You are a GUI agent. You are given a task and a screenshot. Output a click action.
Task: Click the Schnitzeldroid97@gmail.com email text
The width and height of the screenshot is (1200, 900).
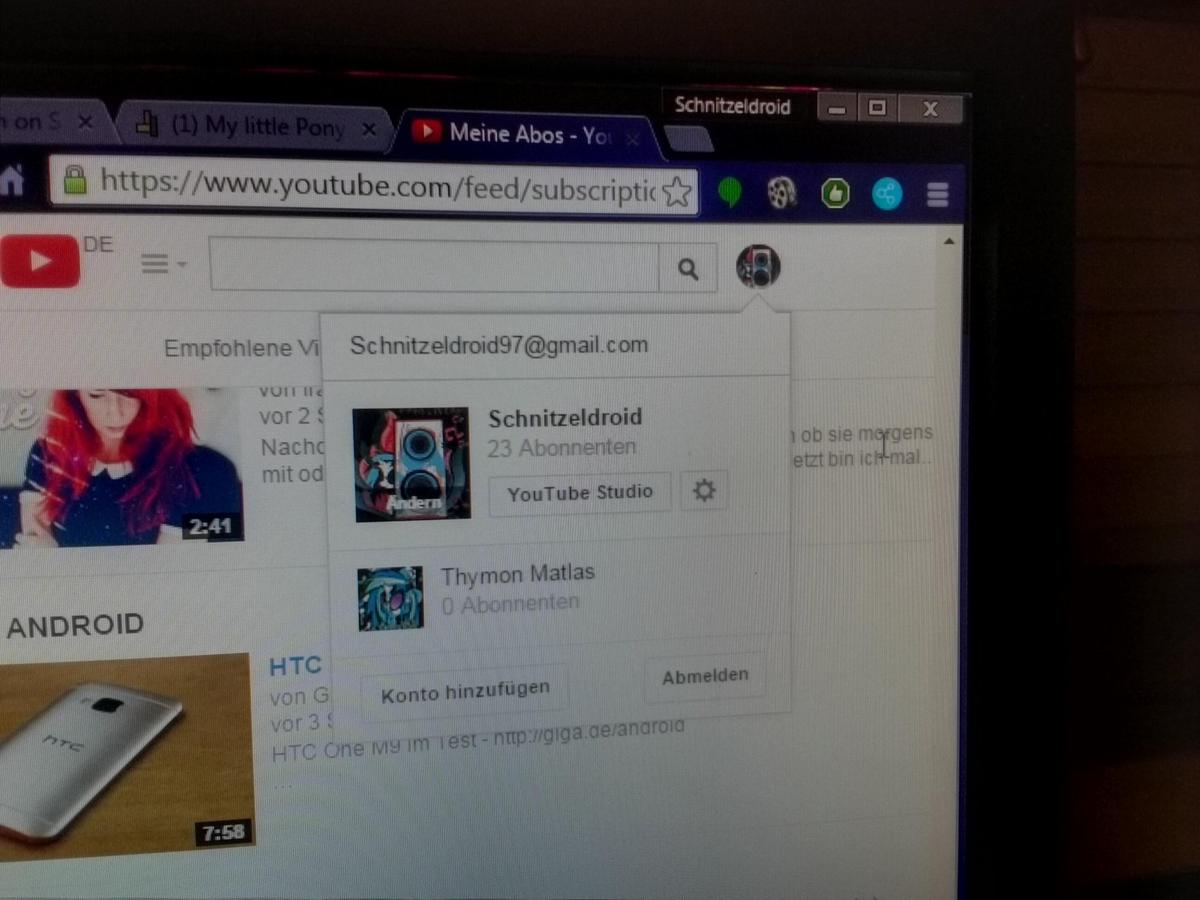tap(499, 345)
